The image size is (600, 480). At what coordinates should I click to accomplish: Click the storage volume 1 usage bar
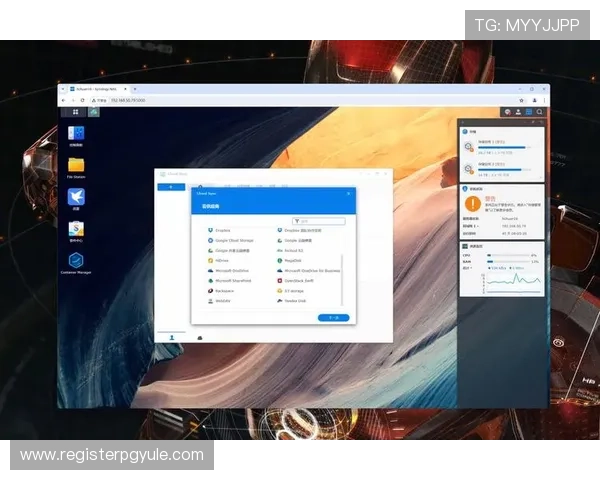504,147
